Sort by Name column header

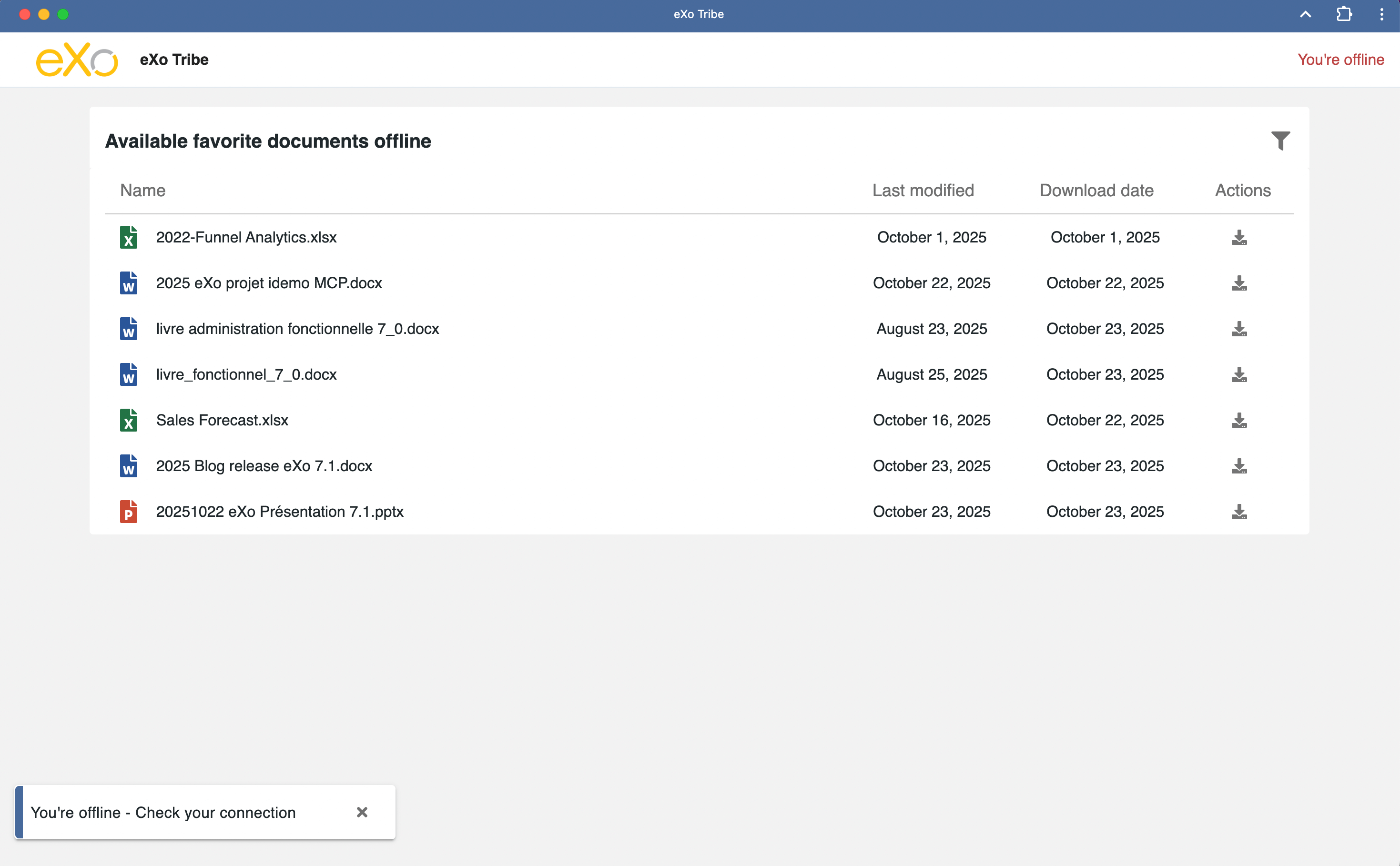pos(142,190)
